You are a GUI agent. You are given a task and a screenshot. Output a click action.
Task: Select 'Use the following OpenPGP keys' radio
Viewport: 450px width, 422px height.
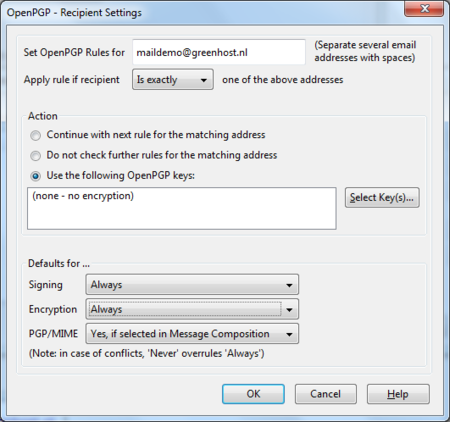point(36,176)
